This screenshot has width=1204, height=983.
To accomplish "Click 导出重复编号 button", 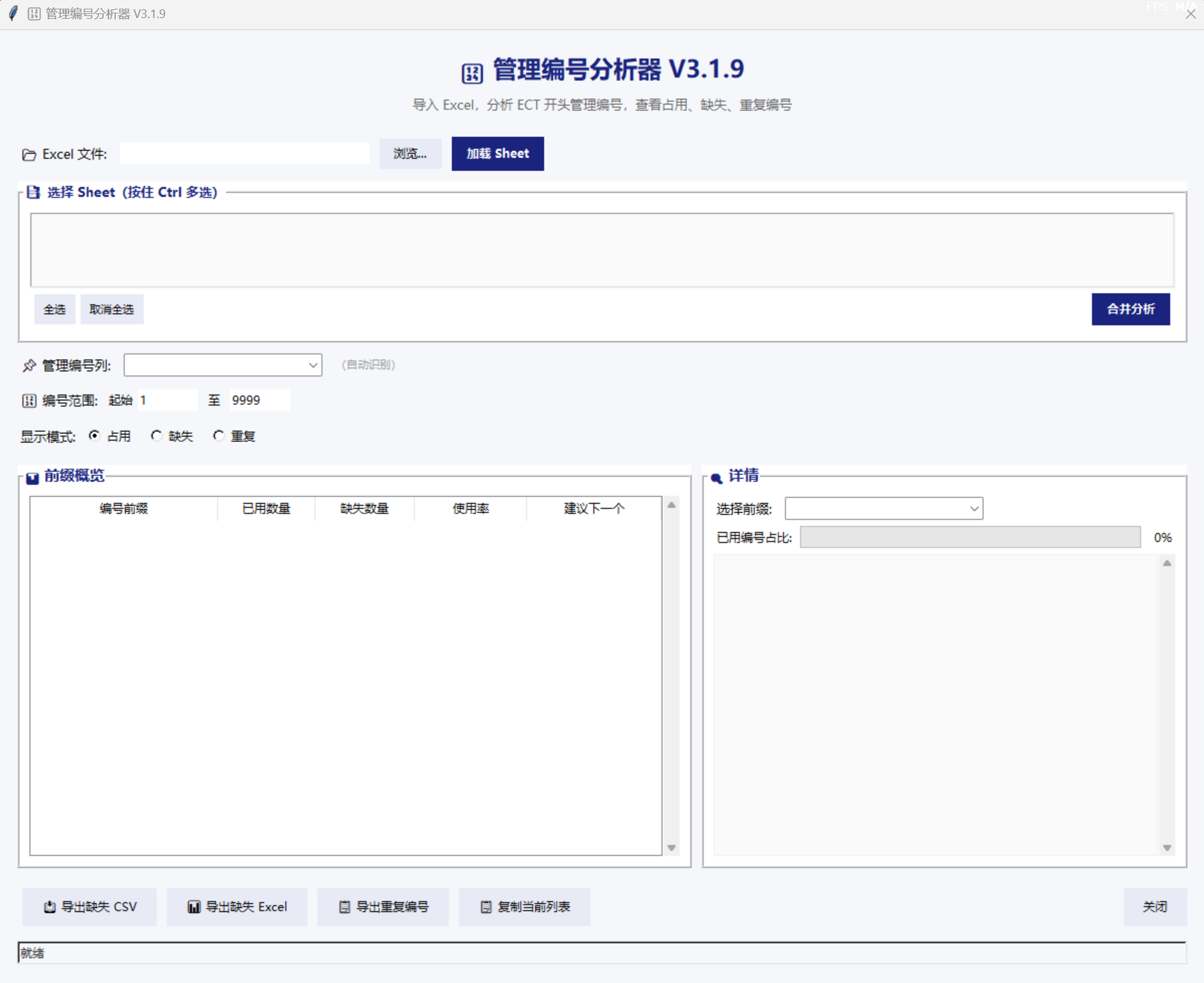I will tap(383, 907).
